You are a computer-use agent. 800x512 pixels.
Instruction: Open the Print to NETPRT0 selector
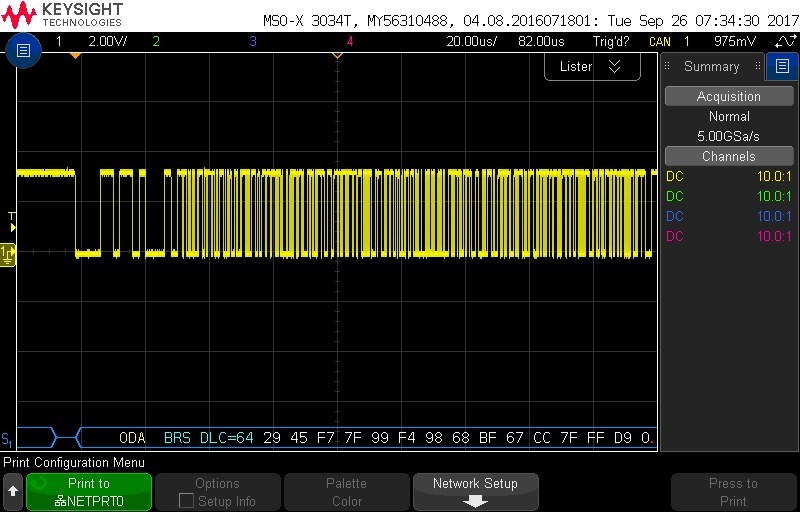[89, 492]
